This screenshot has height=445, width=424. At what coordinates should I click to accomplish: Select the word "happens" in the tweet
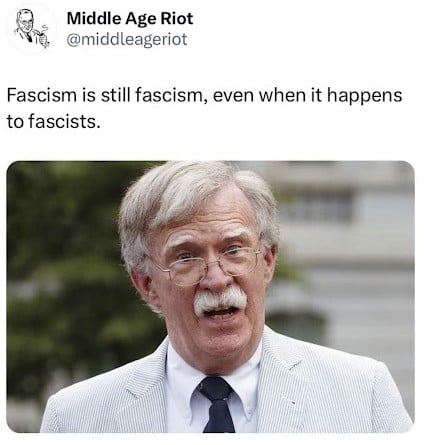pyautogui.click(x=365, y=96)
